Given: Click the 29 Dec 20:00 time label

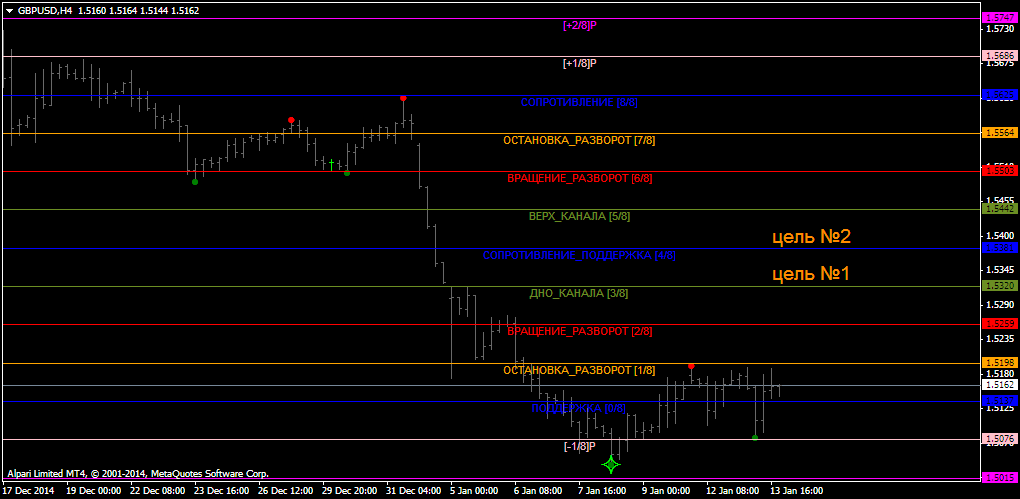Looking at the screenshot, I should point(350,491).
